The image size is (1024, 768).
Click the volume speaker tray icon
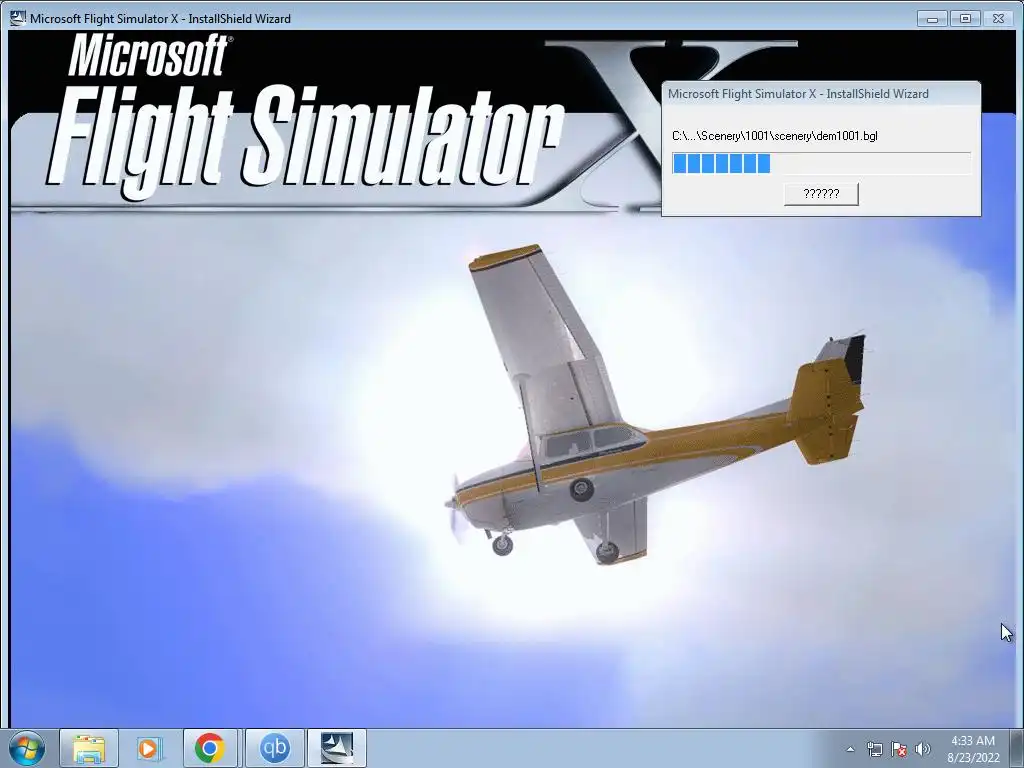(x=923, y=749)
